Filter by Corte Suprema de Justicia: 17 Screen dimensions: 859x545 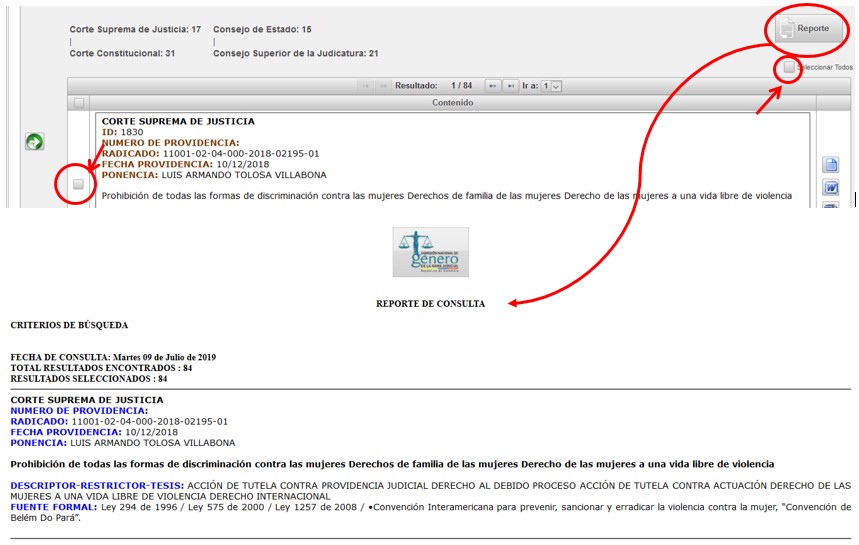coord(135,30)
